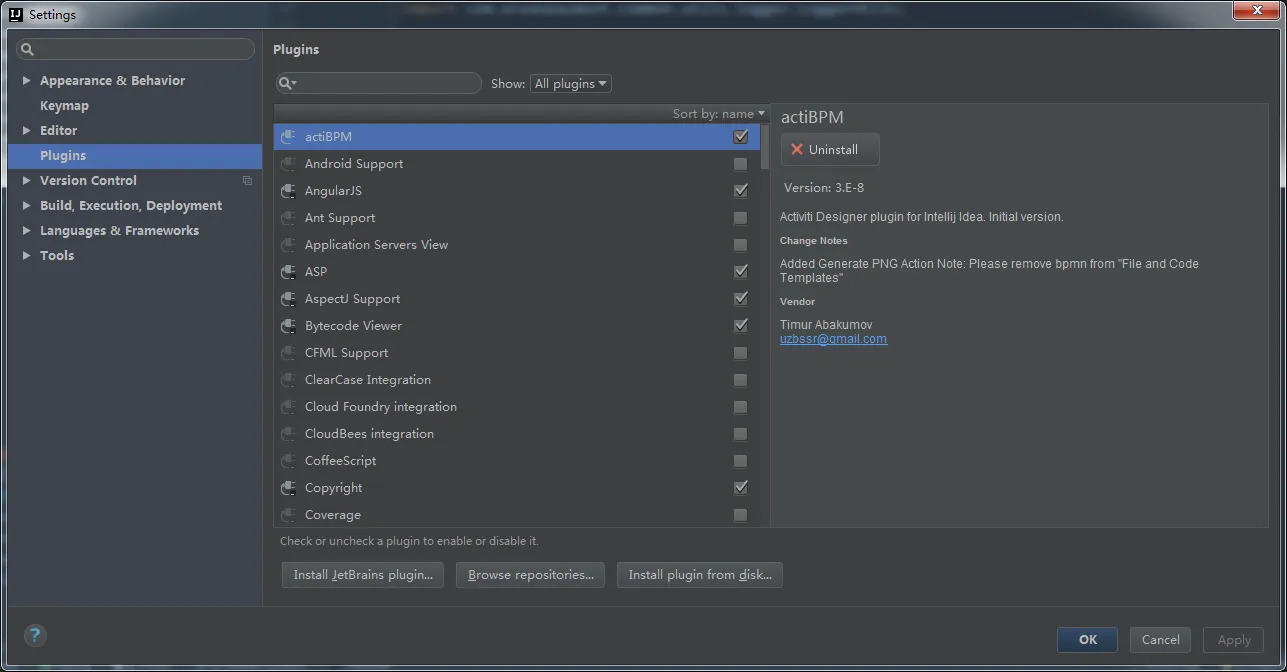This screenshot has width=1287, height=672.
Task: Click the ClearCase Integration plugin icon
Action: pyautogui.click(x=288, y=380)
